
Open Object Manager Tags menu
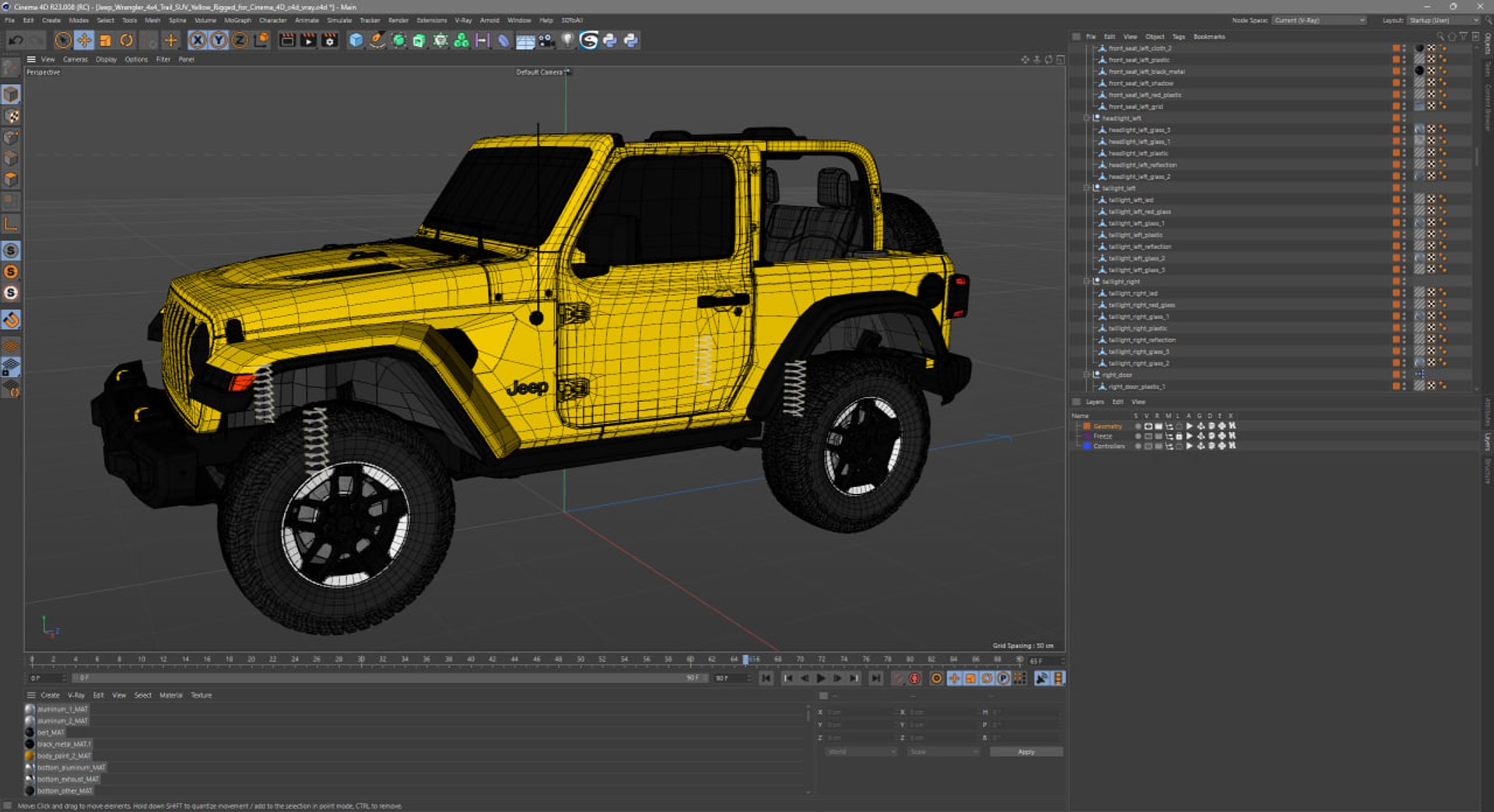pyautogui.click(x=1179, y=37)
